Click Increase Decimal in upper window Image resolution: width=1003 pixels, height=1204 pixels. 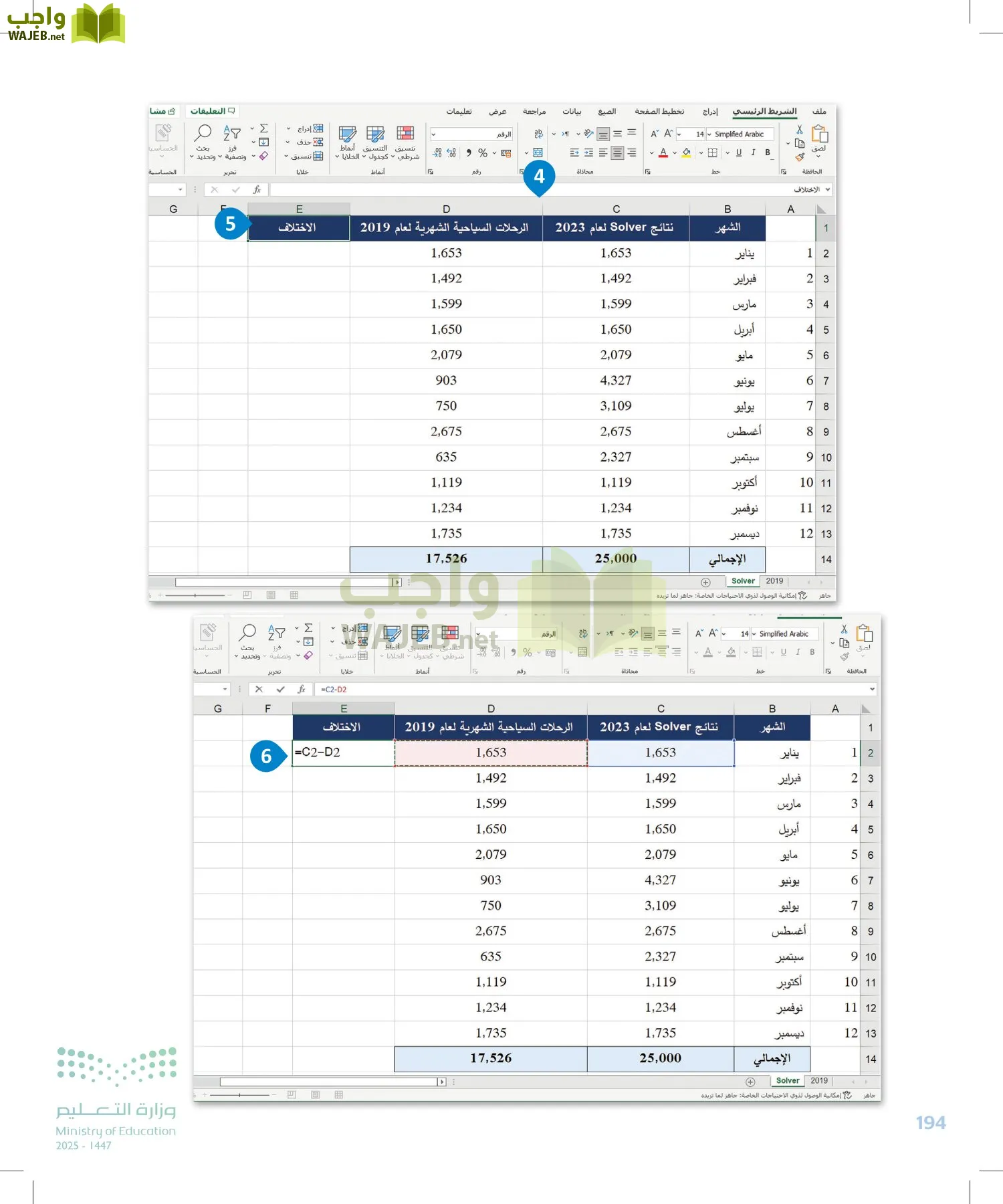[x=451, y=153]
